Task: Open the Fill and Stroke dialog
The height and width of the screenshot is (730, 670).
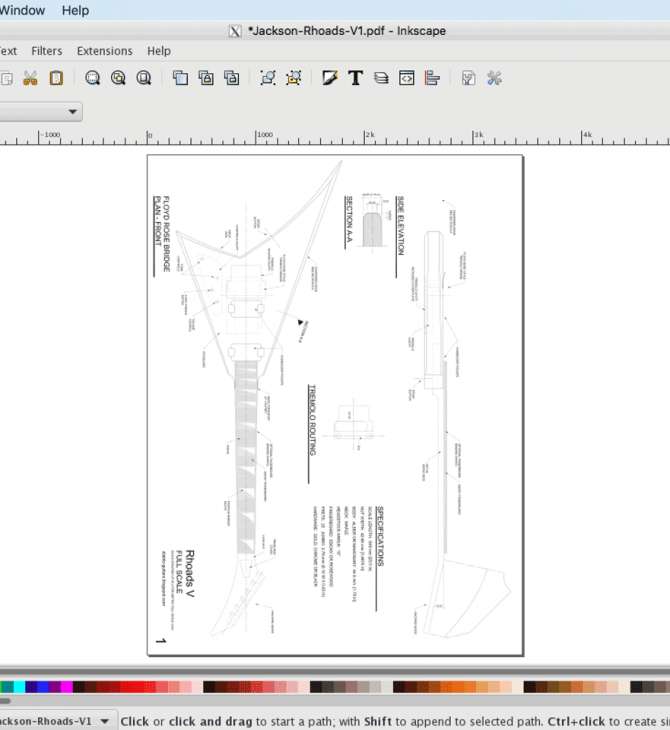Action: [330, 78]
